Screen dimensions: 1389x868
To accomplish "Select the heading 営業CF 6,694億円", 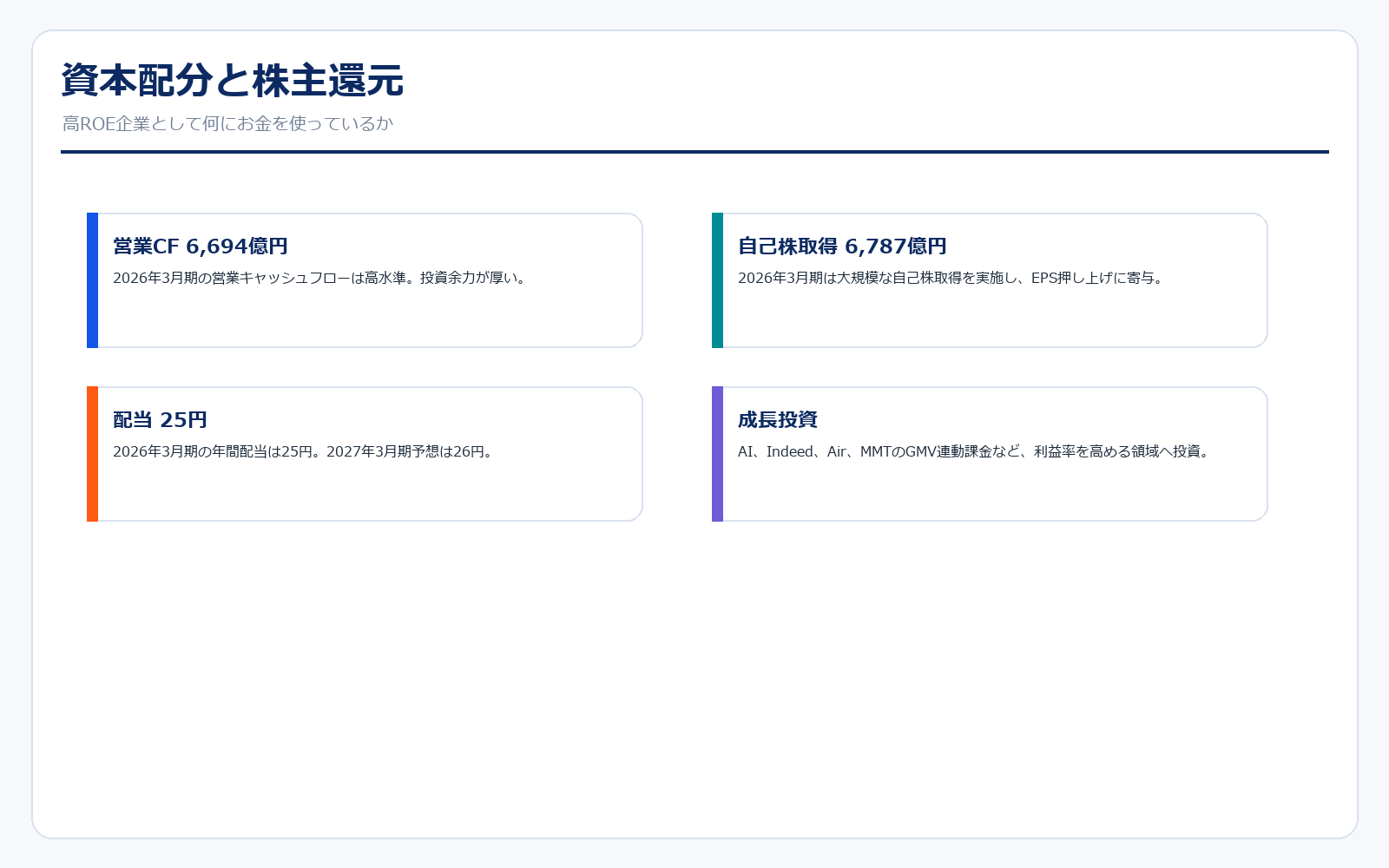I will (201, 247).
